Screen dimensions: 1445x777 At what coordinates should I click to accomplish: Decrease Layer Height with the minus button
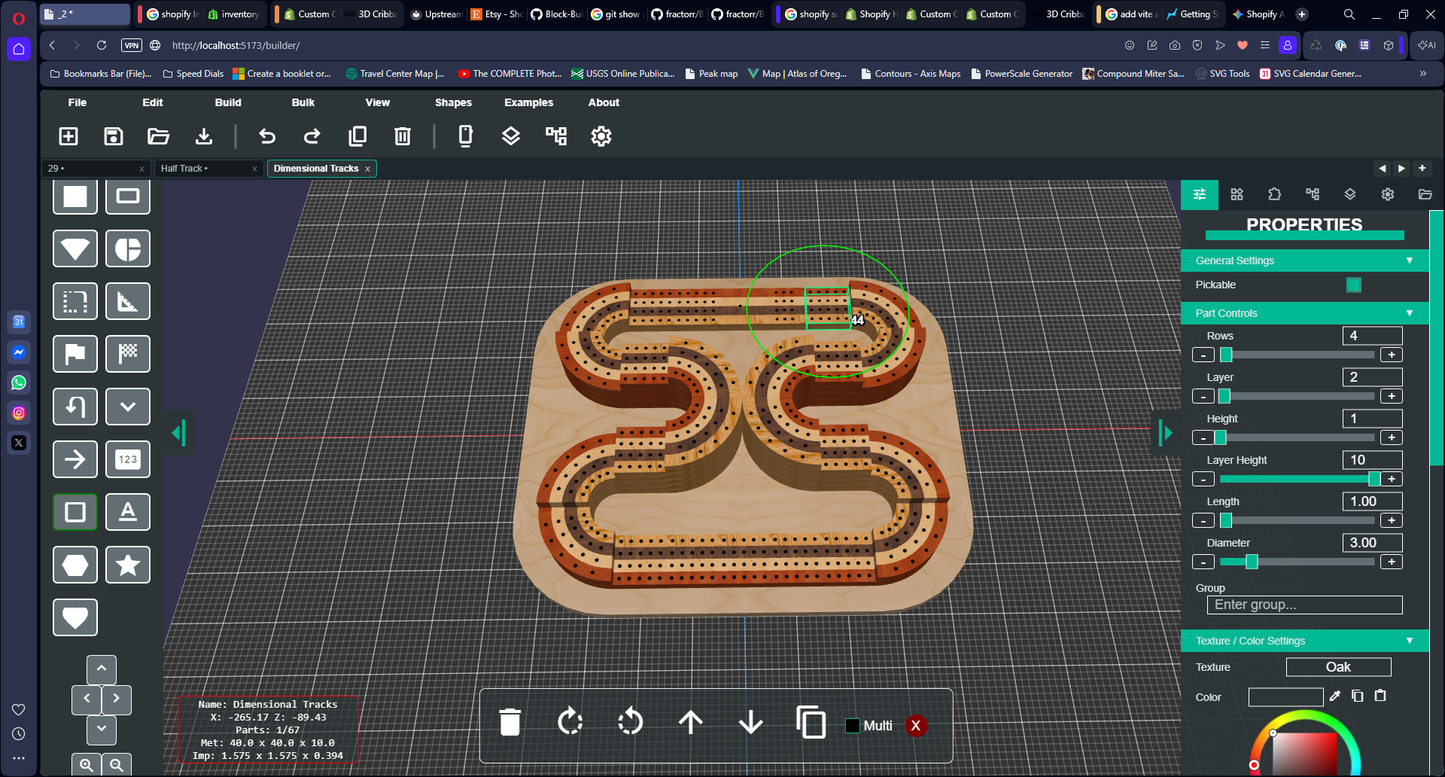pos(1204,479)
